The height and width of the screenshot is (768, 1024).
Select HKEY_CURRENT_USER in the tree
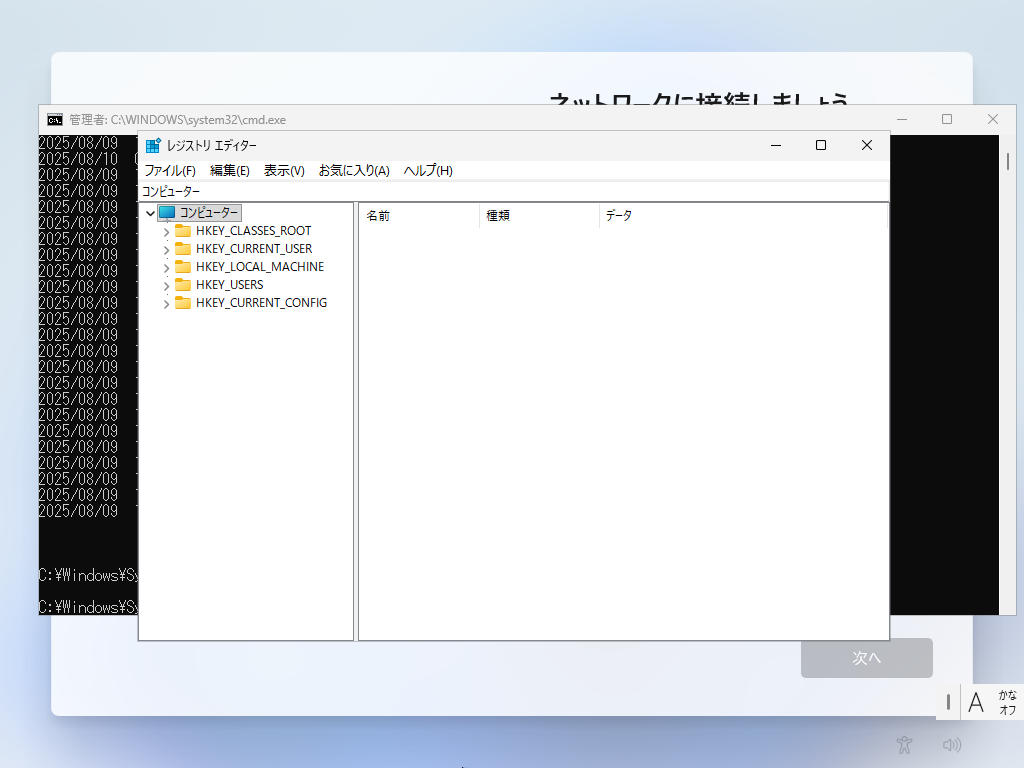pos(254,249)
